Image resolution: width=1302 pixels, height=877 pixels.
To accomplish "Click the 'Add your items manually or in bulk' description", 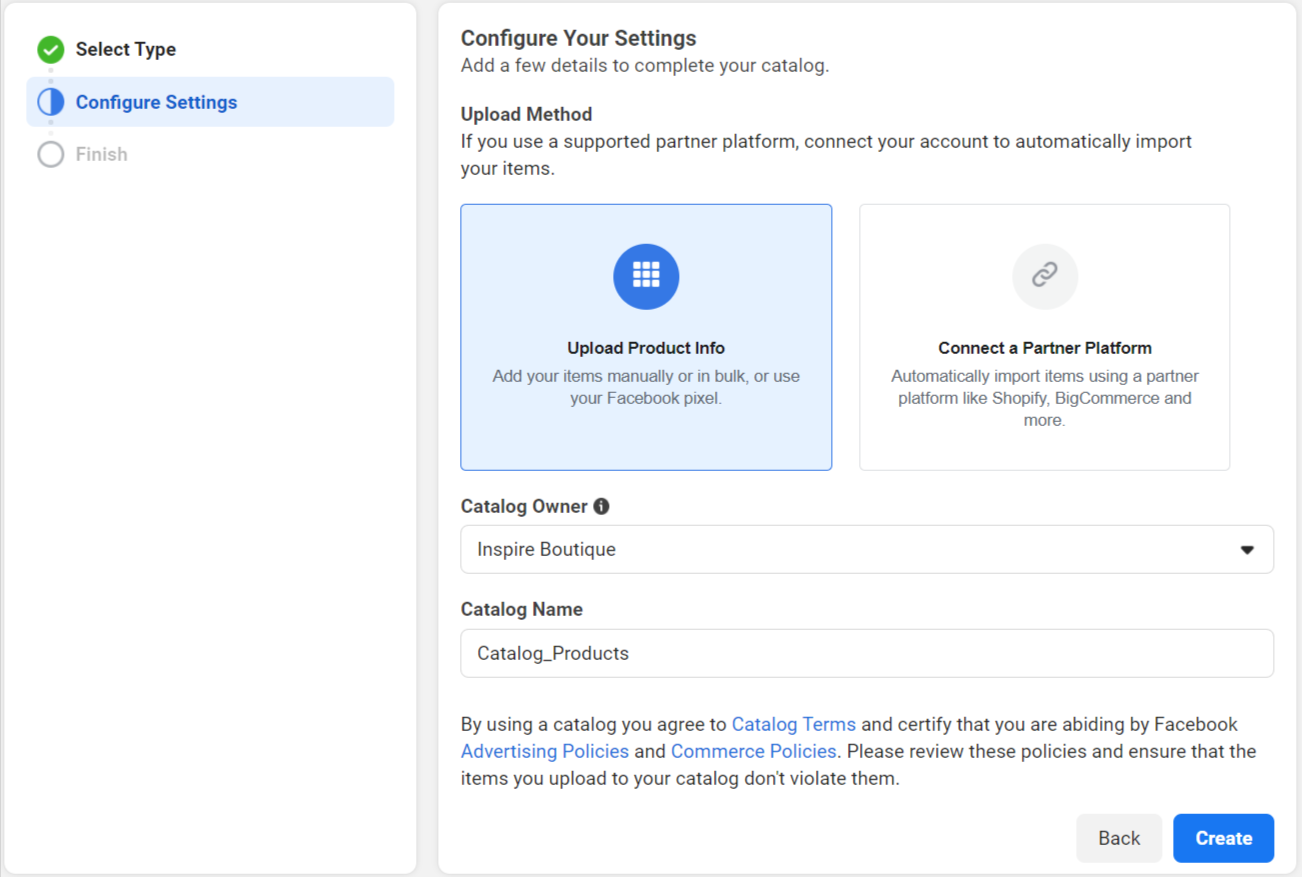I will [x=646, y=387].
